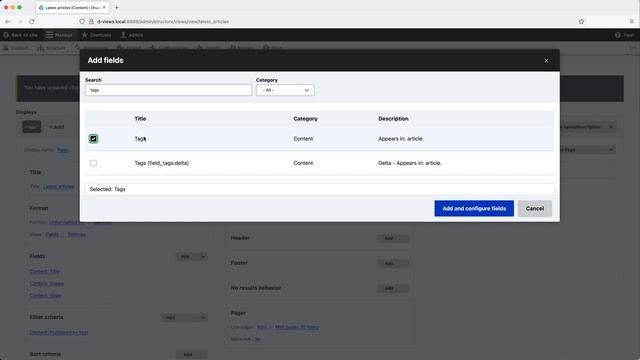This screenshot has height=360, width=640.
Task: Click the Tags row title text
Action: click(140, 139)
